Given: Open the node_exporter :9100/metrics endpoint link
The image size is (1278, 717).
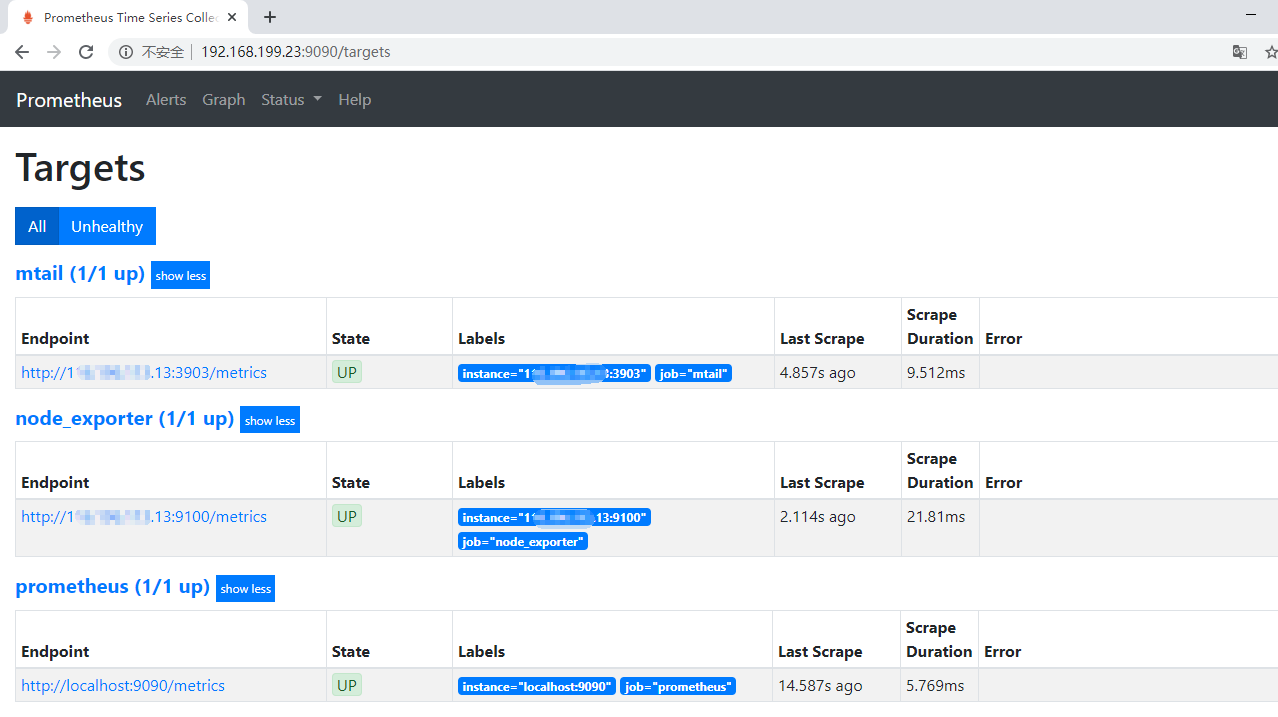Looking at the screenshot, I should coord(144,516).
